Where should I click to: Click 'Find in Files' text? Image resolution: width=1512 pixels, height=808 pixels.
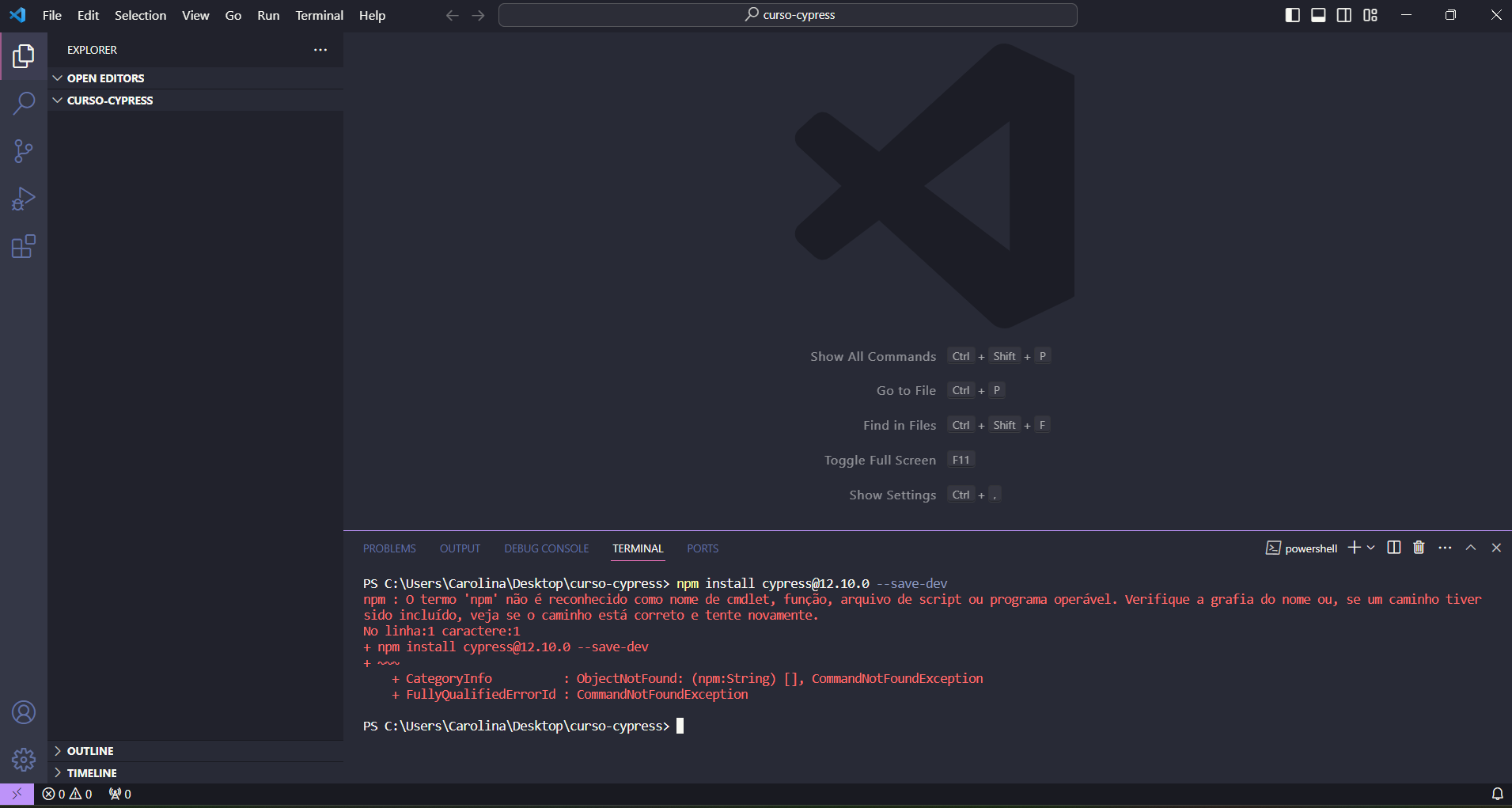900,426
